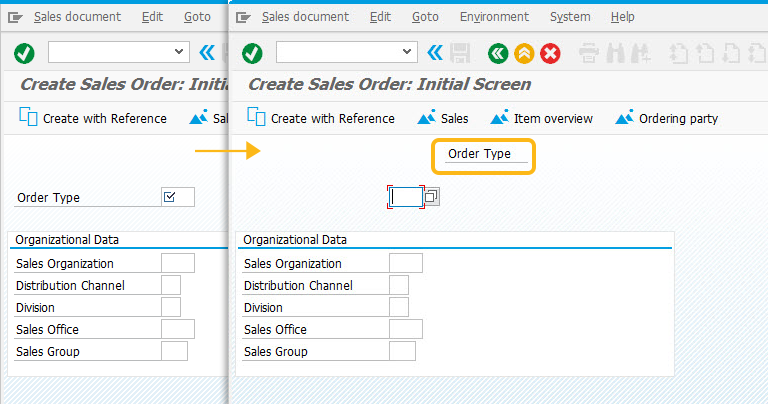Image resolution: width=768 pixels, height=404 pixels.
Task: Open the Order Type search help button
Action: pyautogui.click(x=432, y=197)
